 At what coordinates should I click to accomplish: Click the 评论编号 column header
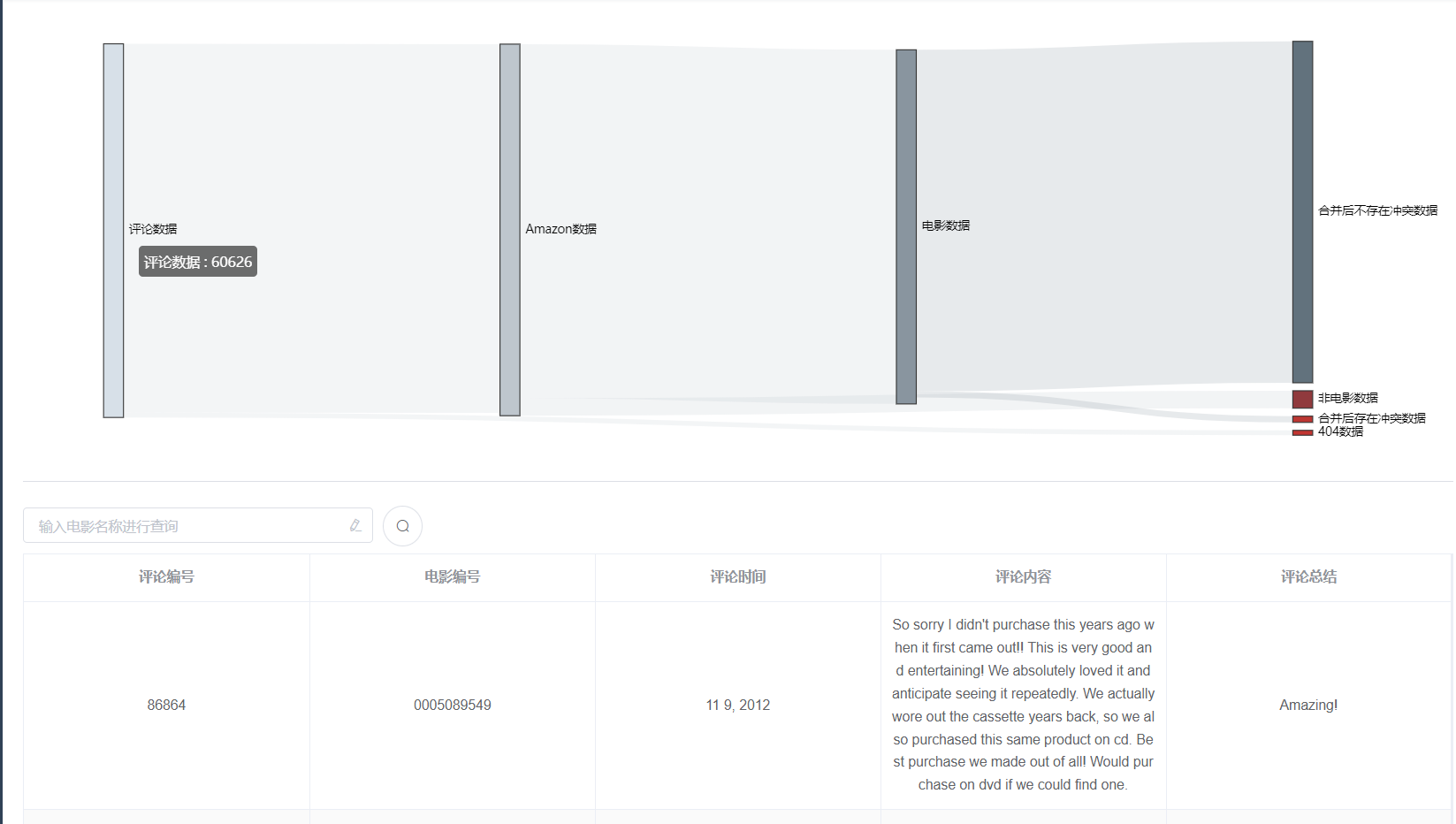pos(166,577)
